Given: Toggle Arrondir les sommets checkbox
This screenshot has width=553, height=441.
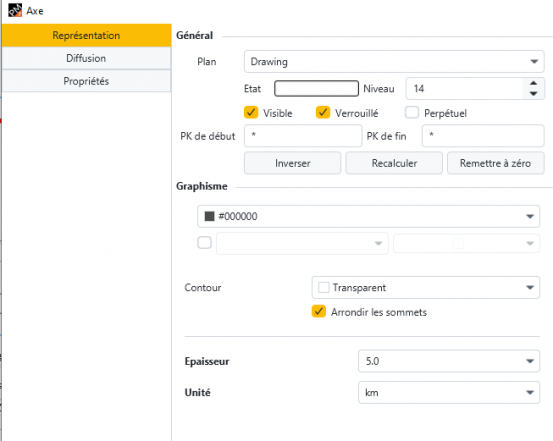Looking at the screenshot, I should coord(318,312).
